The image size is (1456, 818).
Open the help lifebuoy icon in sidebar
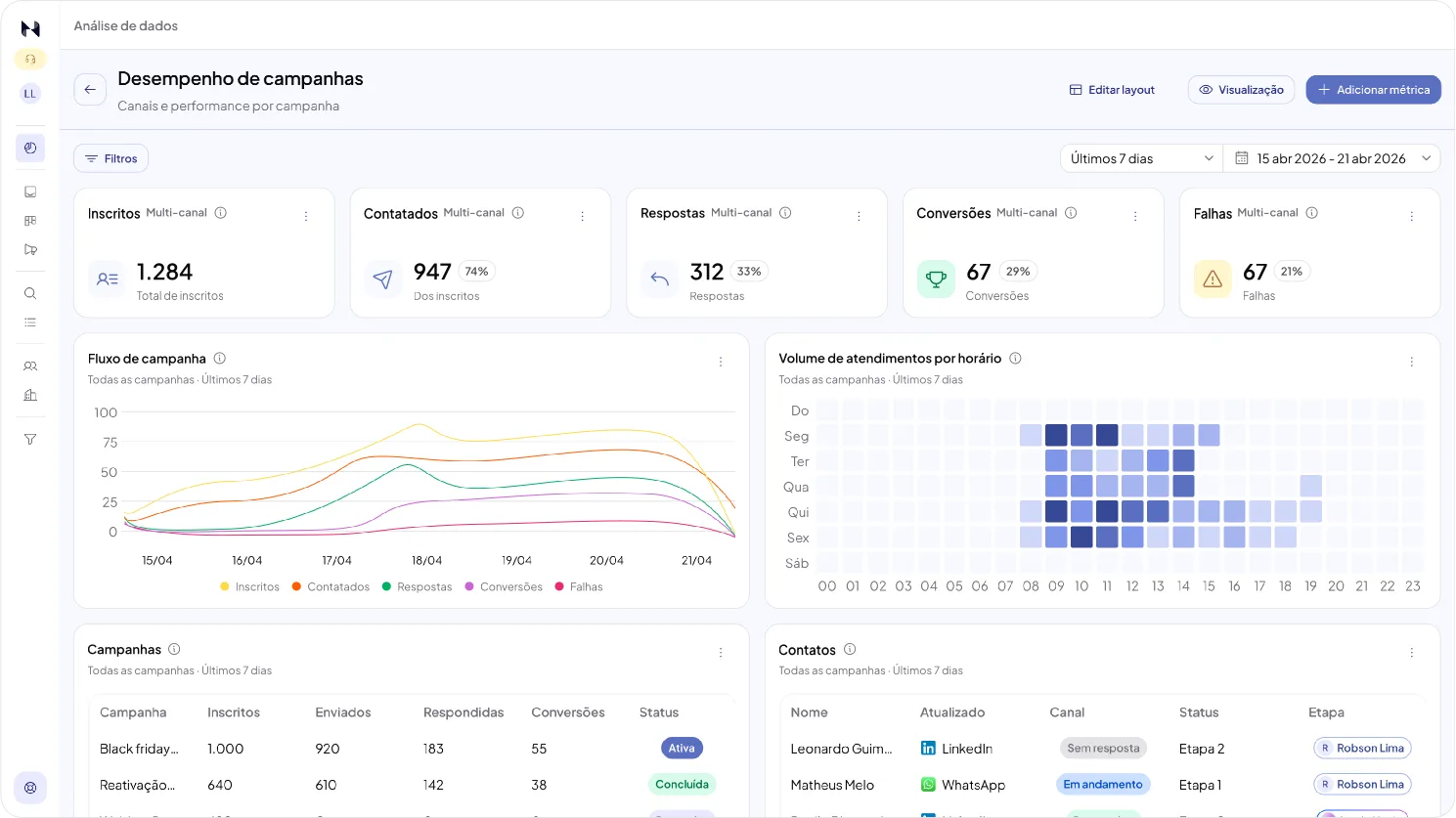click(x=30, y=788)
